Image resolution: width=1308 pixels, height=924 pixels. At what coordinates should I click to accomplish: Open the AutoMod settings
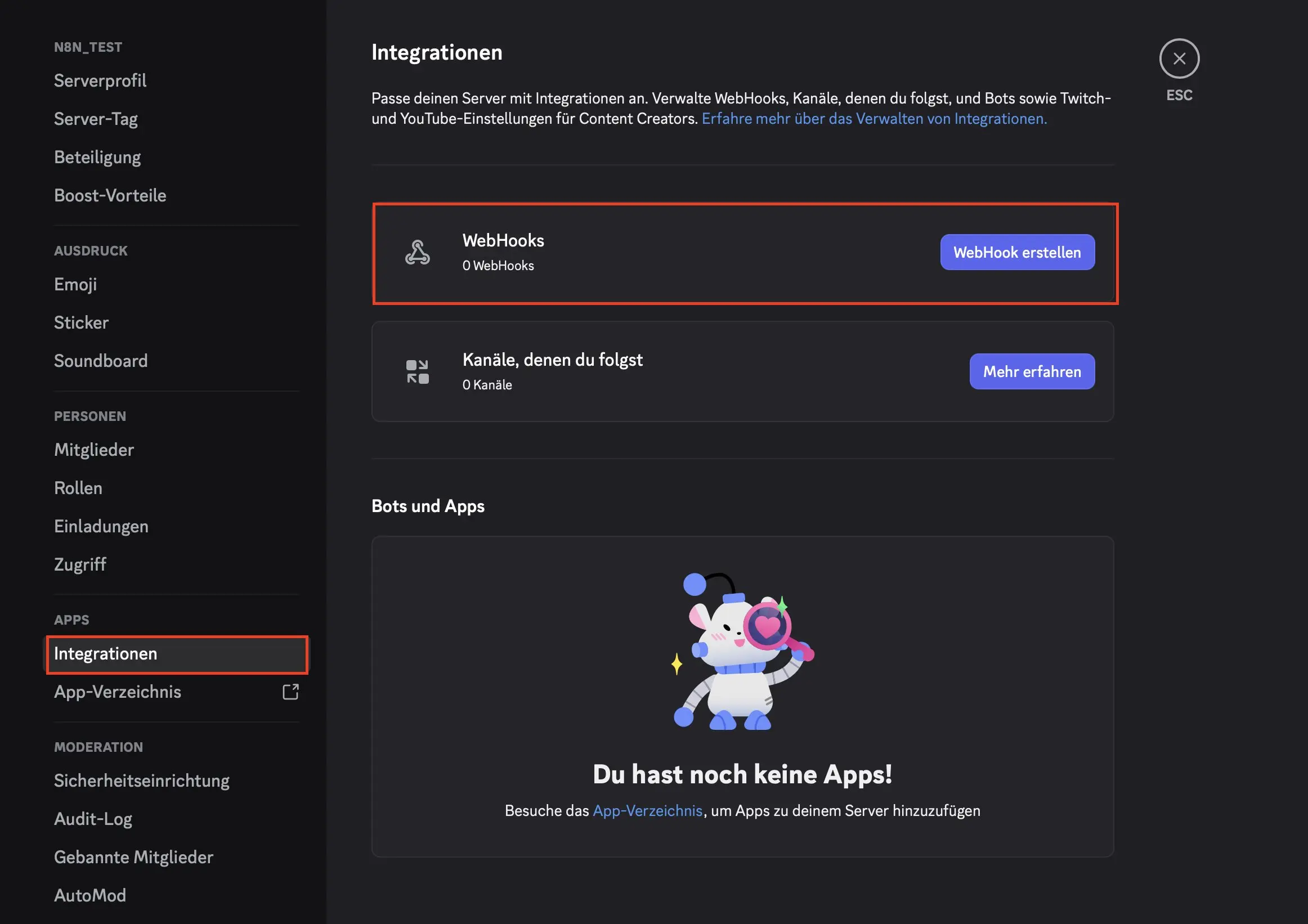pos(90,895)
